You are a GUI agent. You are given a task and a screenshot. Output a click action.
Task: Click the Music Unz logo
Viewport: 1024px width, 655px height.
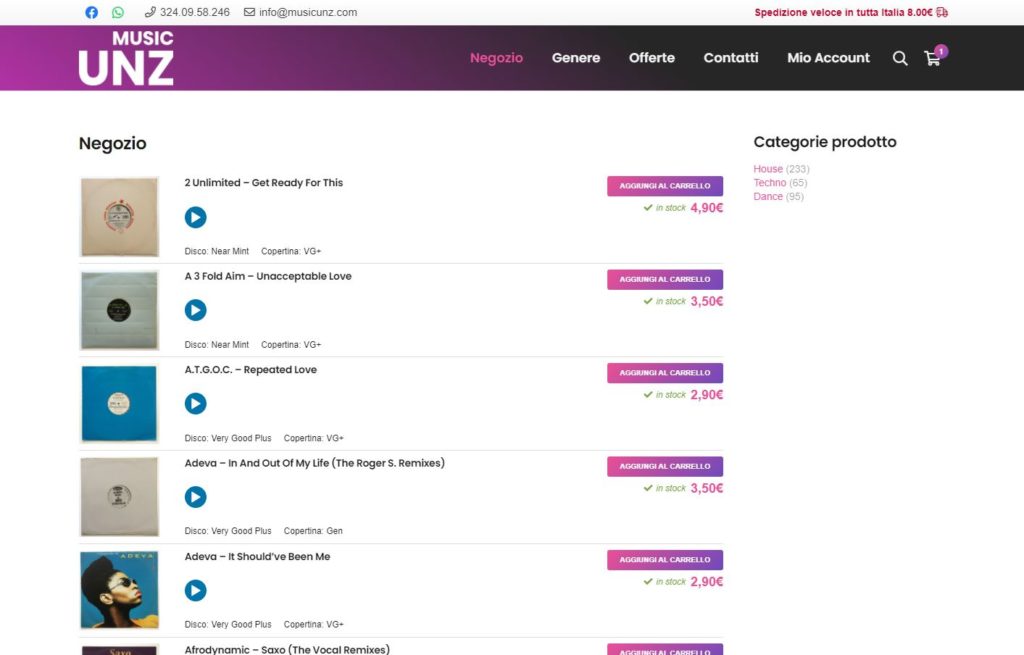coord(126,57)
